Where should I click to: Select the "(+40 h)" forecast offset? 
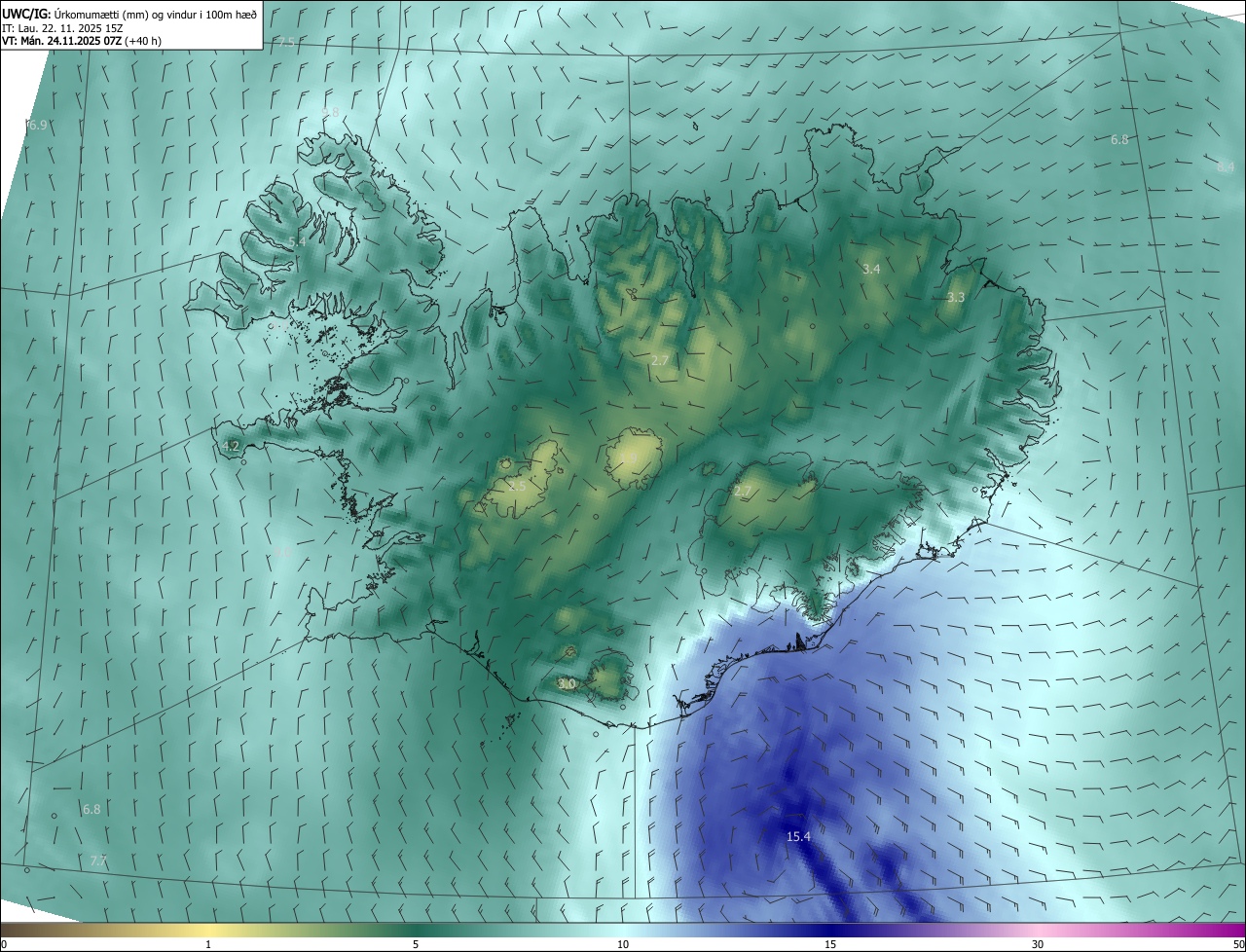coord(142,41)
